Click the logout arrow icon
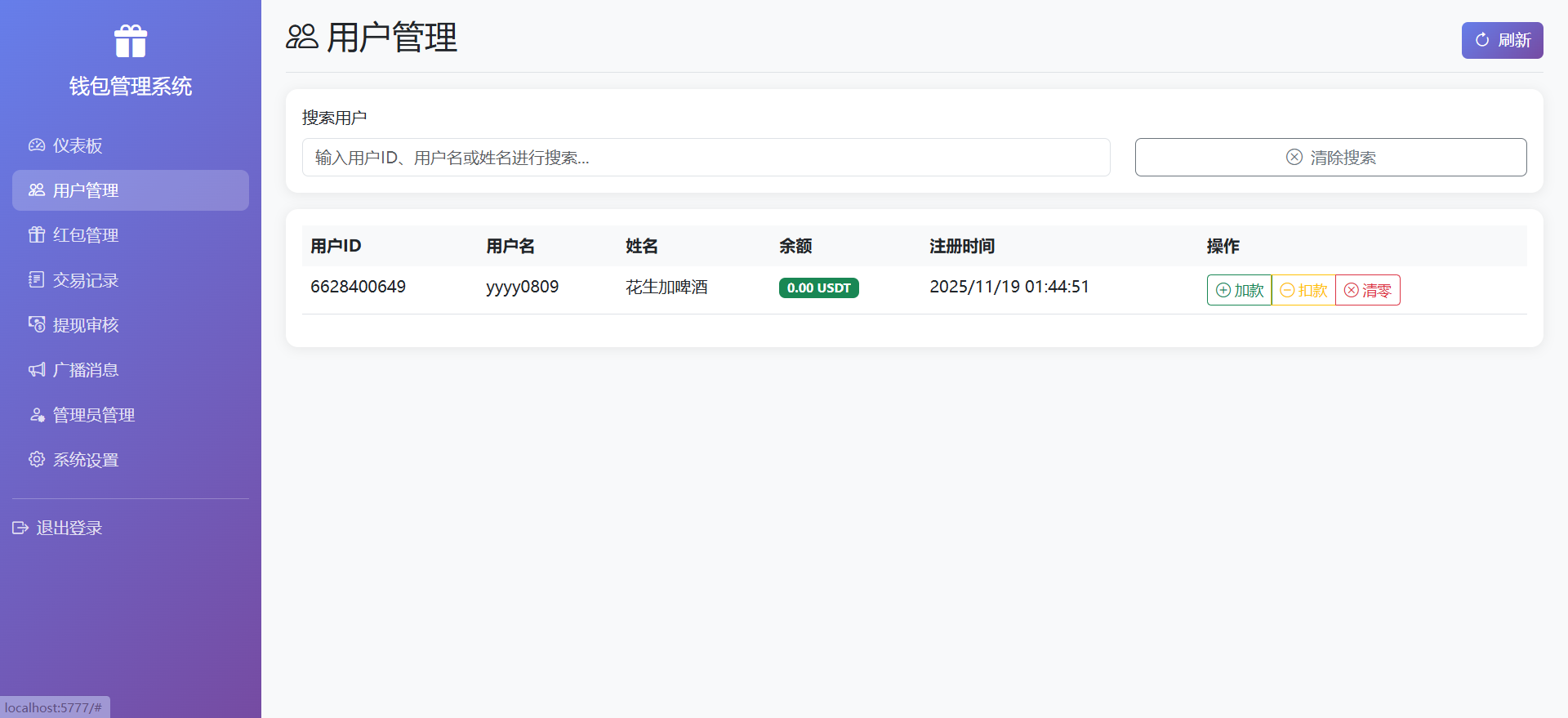Image resolution: width=1568 pixels, height=718 pixels. point(20,528)
